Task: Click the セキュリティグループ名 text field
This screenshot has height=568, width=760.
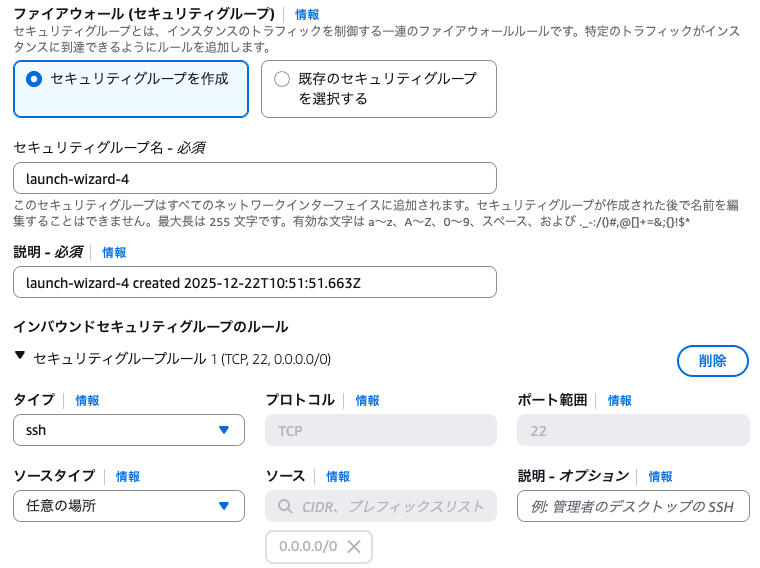Action: pos(255,178)
